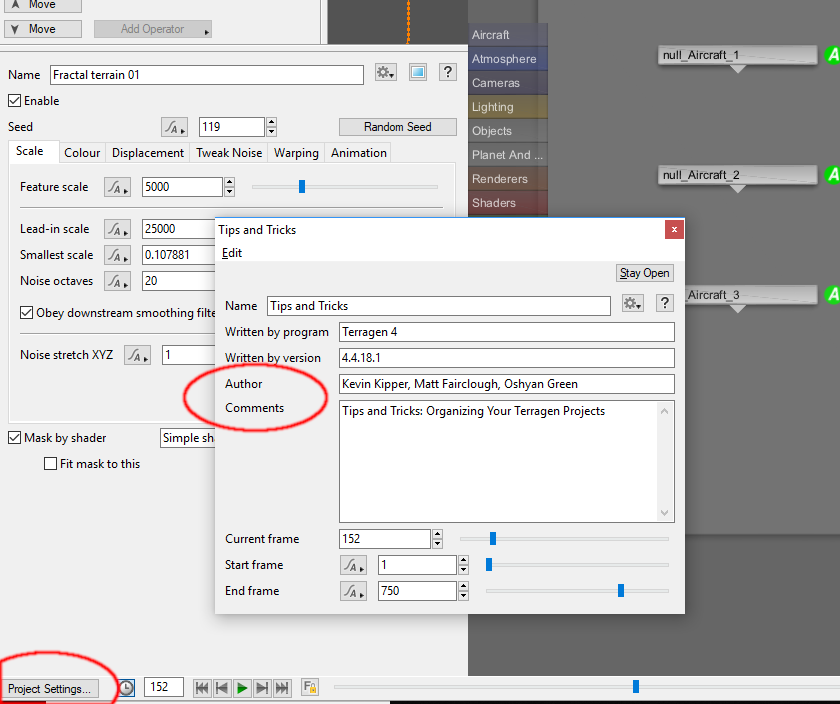Click the Mask by shader field
The height and width of the screenshot is (704, 840).
(x=188, y=438)
